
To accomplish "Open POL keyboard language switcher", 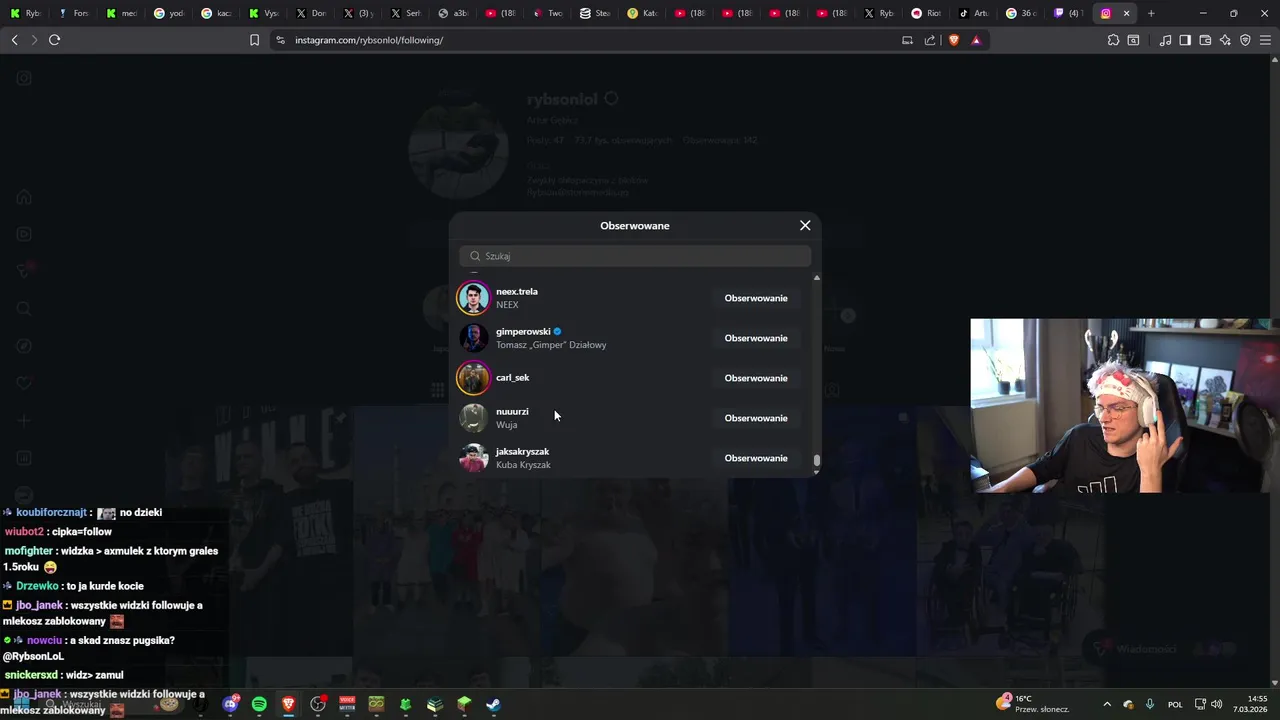I will pos(1175,704).
